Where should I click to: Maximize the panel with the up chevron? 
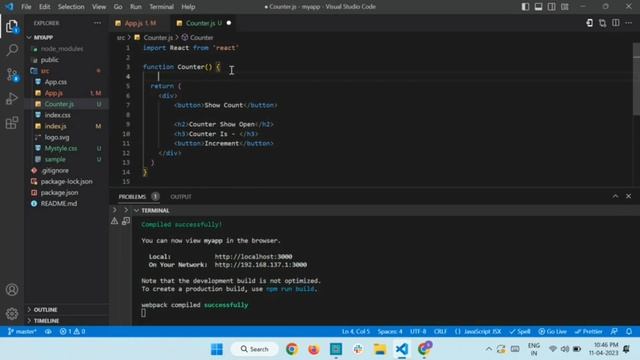[x=615, y=196]
